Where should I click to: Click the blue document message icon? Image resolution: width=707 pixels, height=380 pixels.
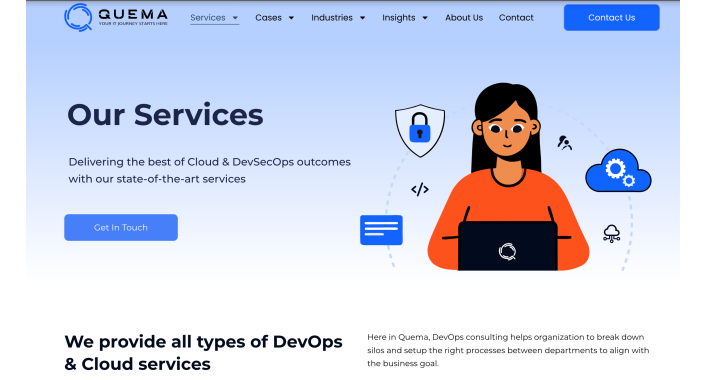pyautogui.click(x=381, y=230)
